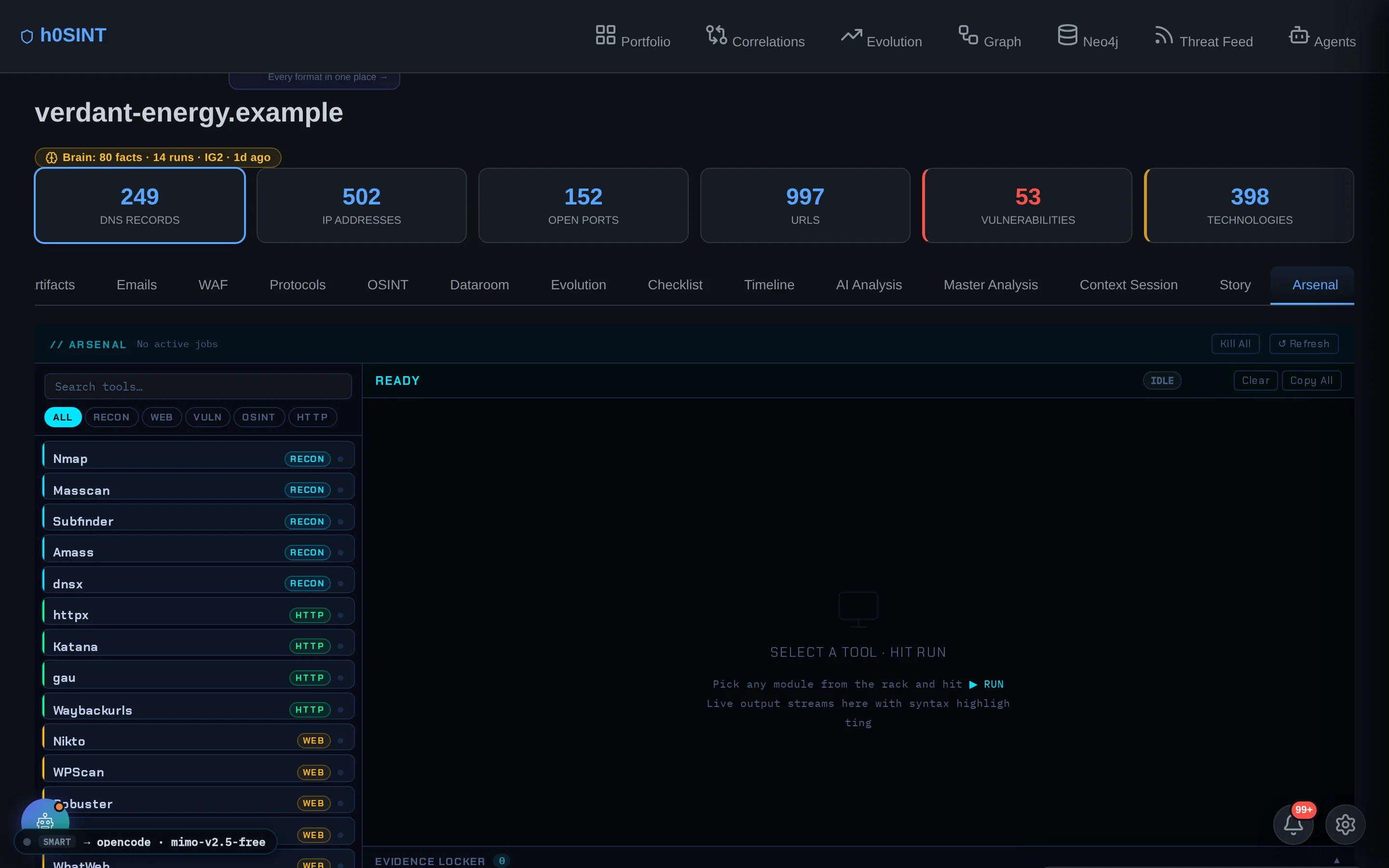The height and width of the screenshot is (868, 1389).
Task: Filter tools by OSINT category
Action: 259,417
